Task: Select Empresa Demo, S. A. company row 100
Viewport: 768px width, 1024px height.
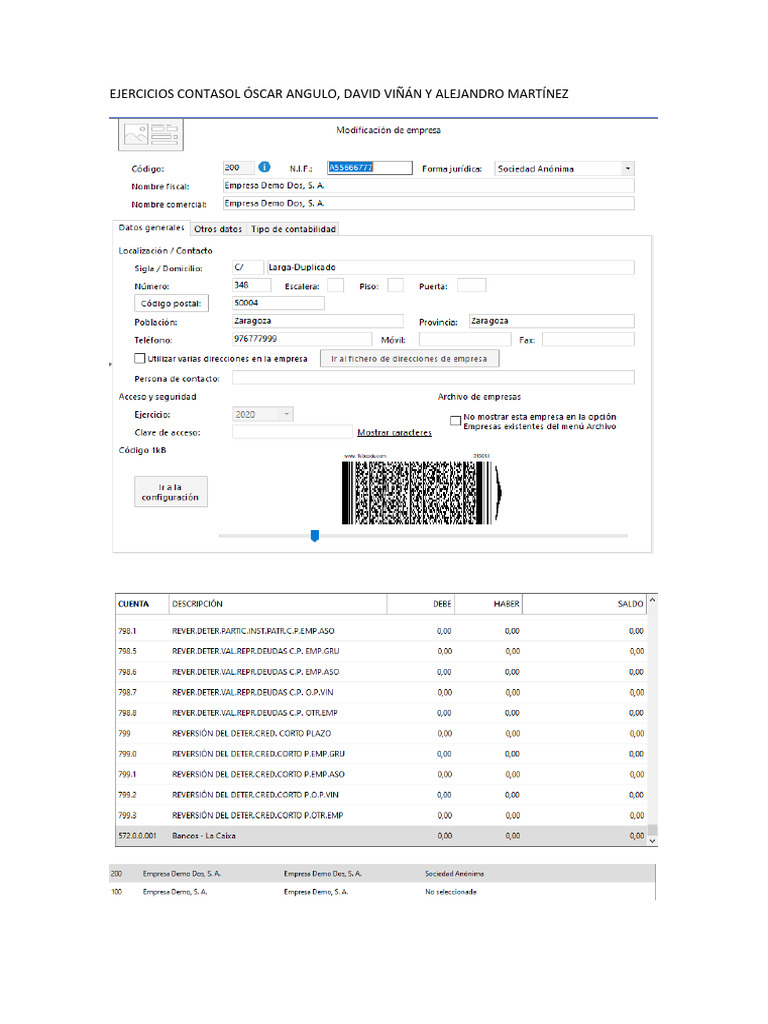Action: pos(380,890)
